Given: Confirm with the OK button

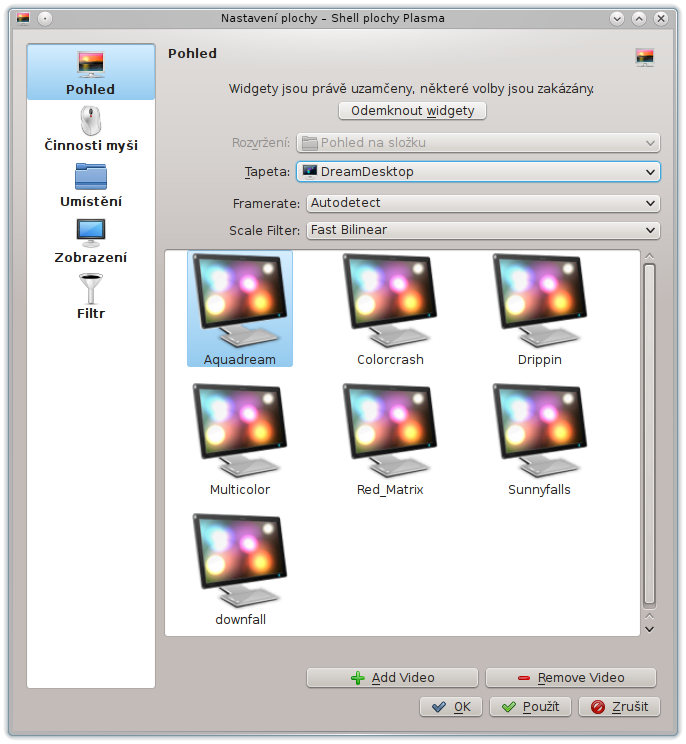Looking at the screenshot, I should 451,707.
